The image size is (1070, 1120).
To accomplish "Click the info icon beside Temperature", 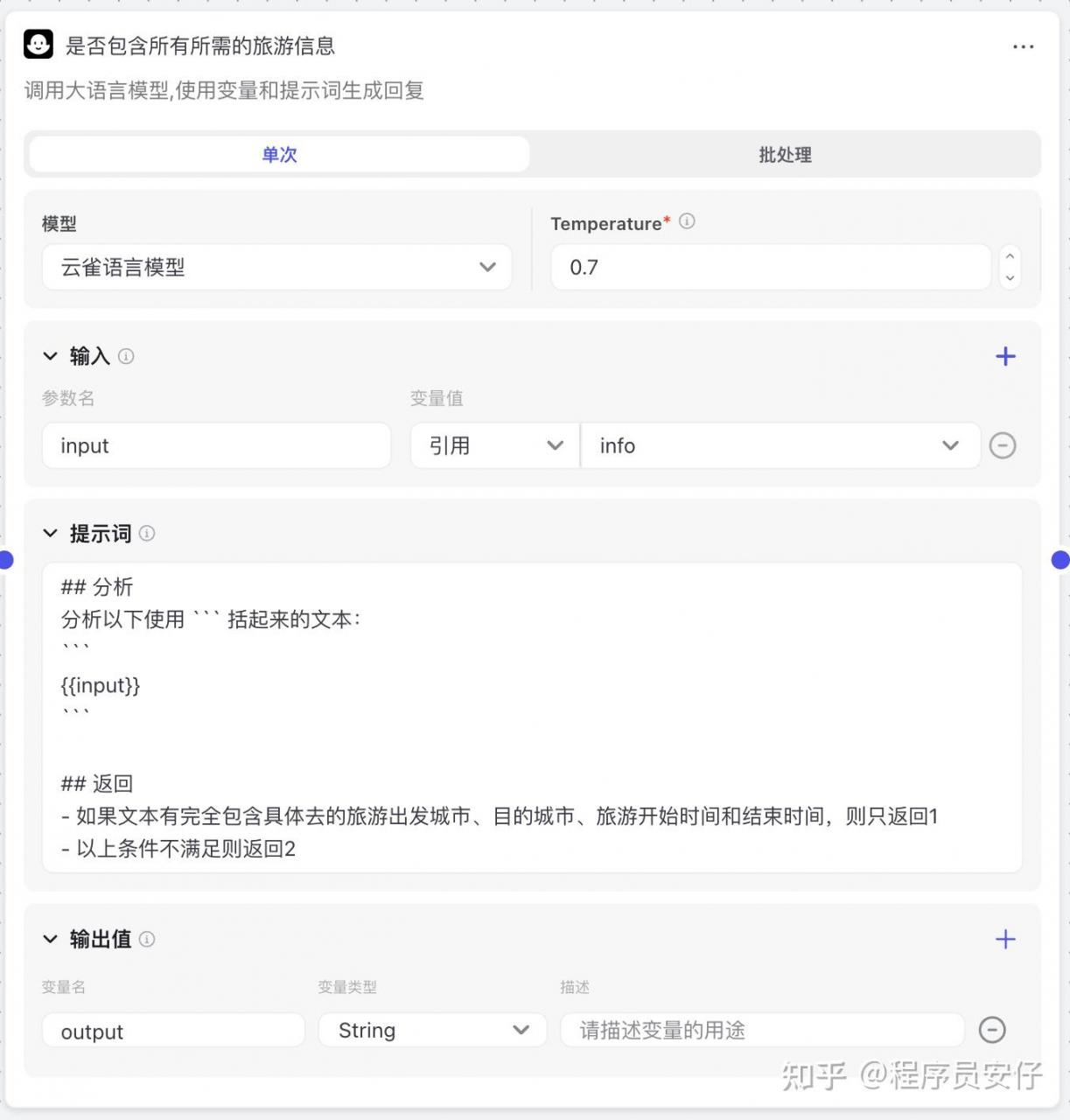I will point(687,221).
